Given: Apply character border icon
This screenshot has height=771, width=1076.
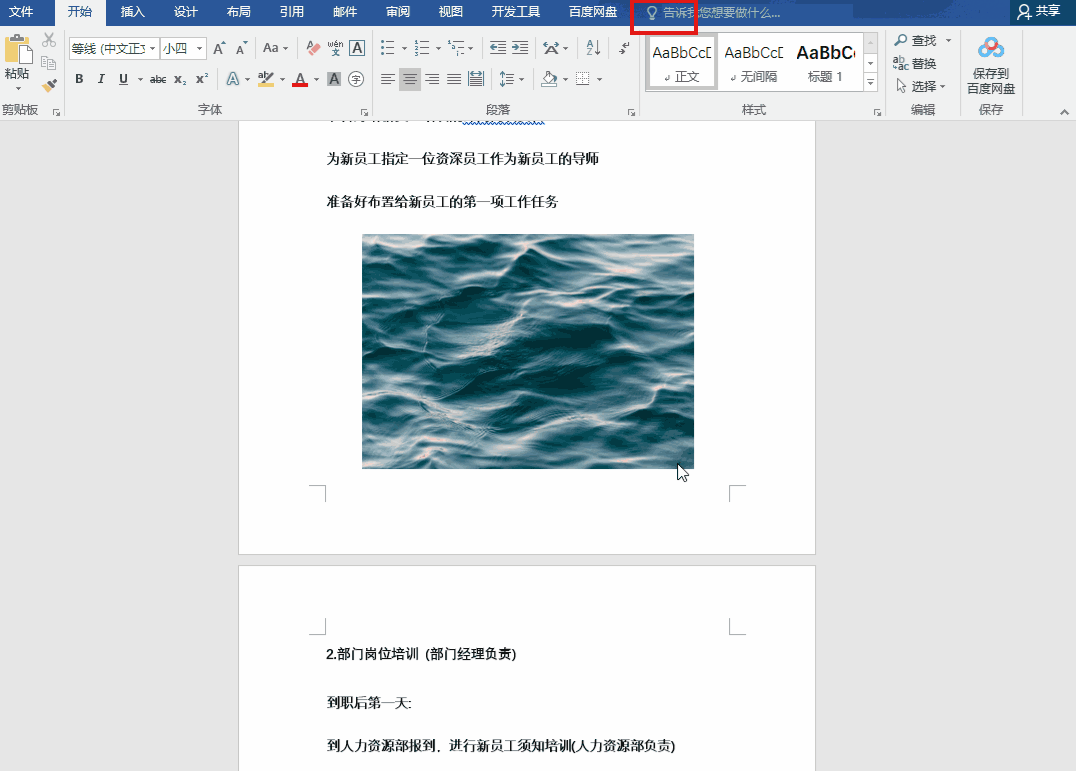Looking at the screenshot, I should point(357,48).
